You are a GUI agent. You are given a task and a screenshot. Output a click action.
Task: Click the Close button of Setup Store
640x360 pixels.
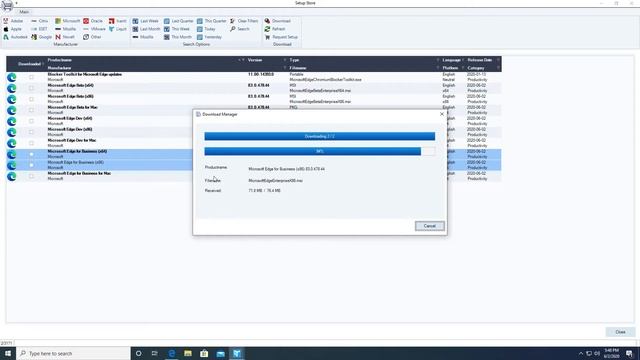point(620,332)
